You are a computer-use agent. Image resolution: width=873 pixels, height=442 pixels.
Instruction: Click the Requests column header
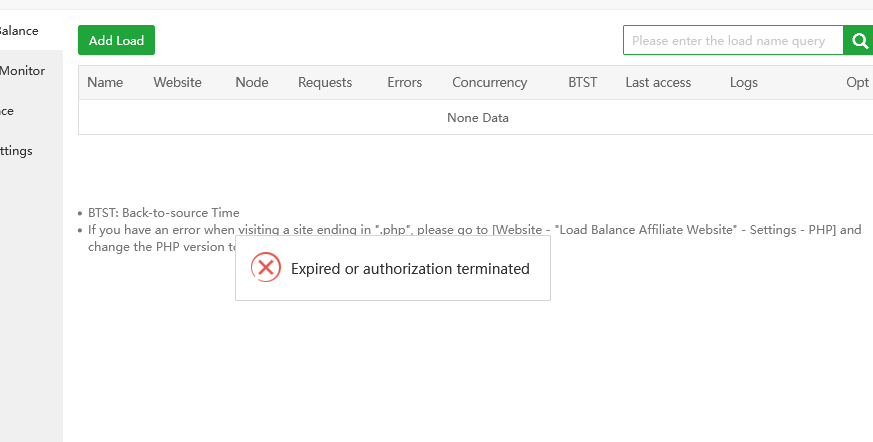tap(325, 83)
